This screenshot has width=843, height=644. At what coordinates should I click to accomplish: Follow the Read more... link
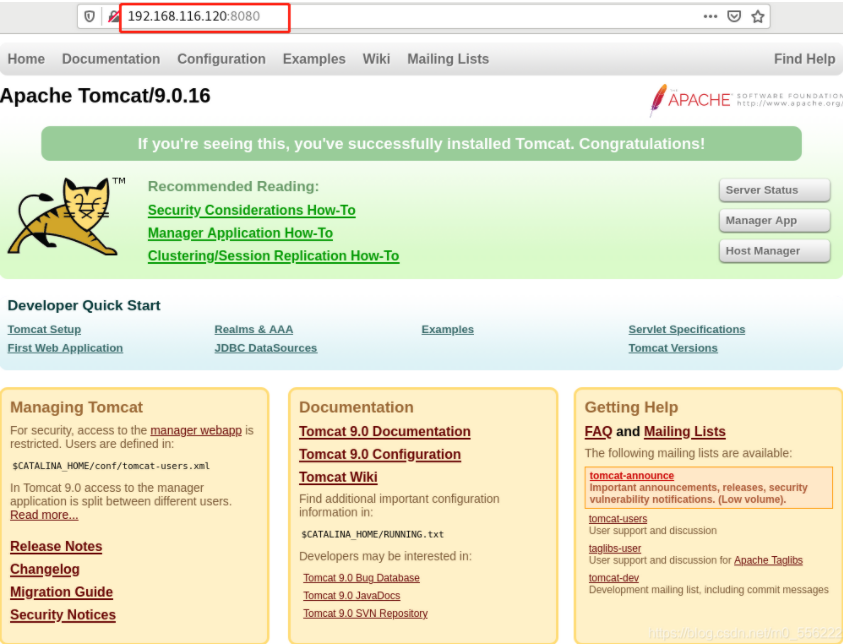[x=44, y=514]
